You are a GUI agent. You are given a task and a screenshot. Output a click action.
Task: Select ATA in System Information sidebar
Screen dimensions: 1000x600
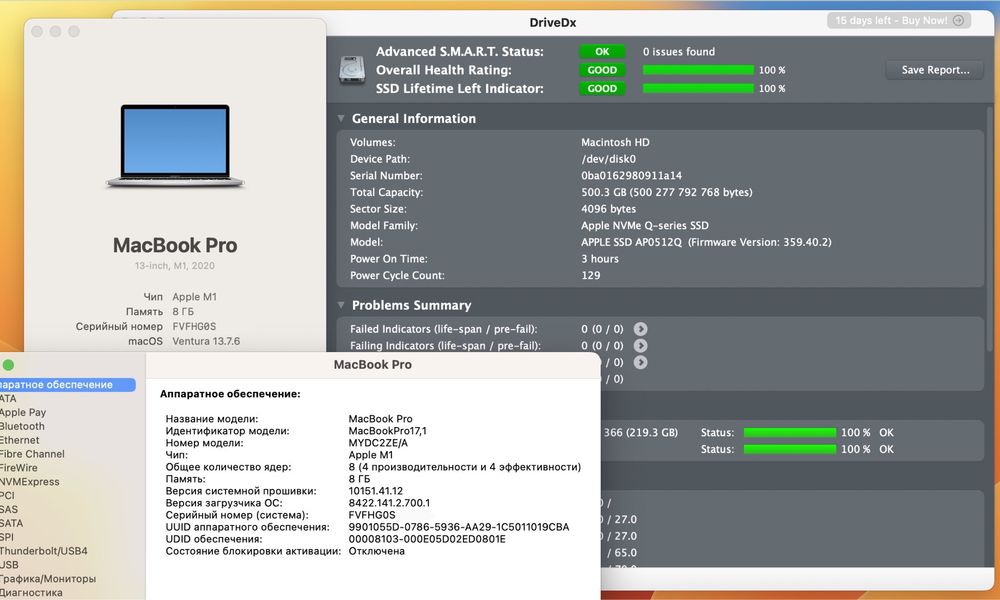pyautogui.click(x=8, y=399)
